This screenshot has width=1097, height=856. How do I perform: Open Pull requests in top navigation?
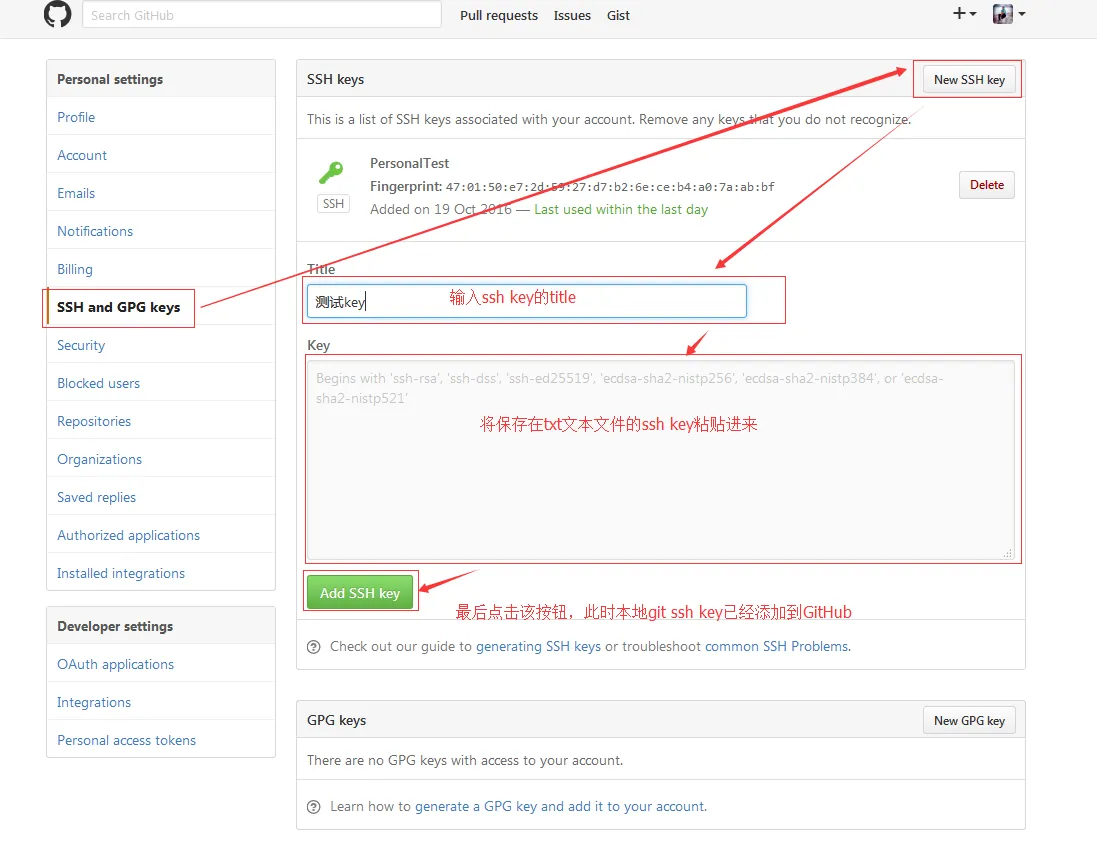(499, 15)
